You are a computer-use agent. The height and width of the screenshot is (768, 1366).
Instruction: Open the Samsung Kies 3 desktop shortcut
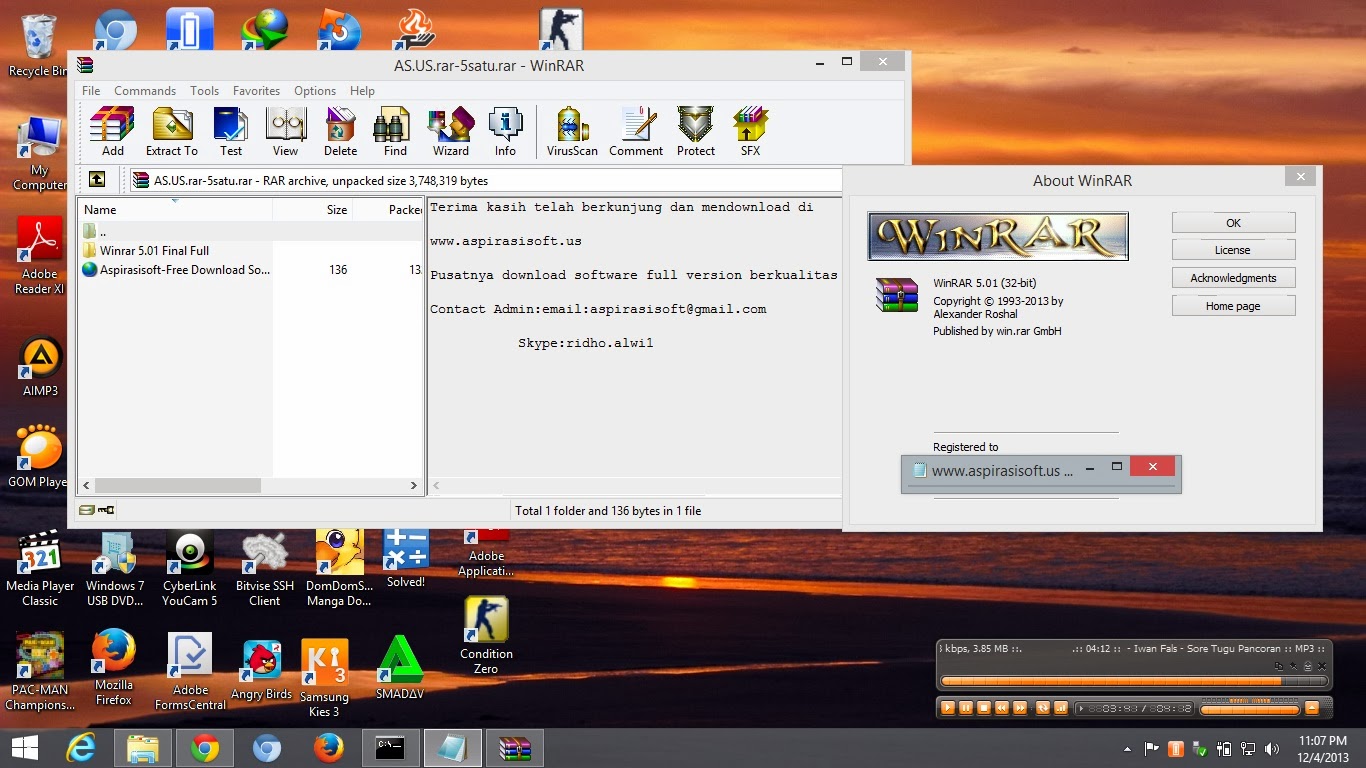[324, 678]
